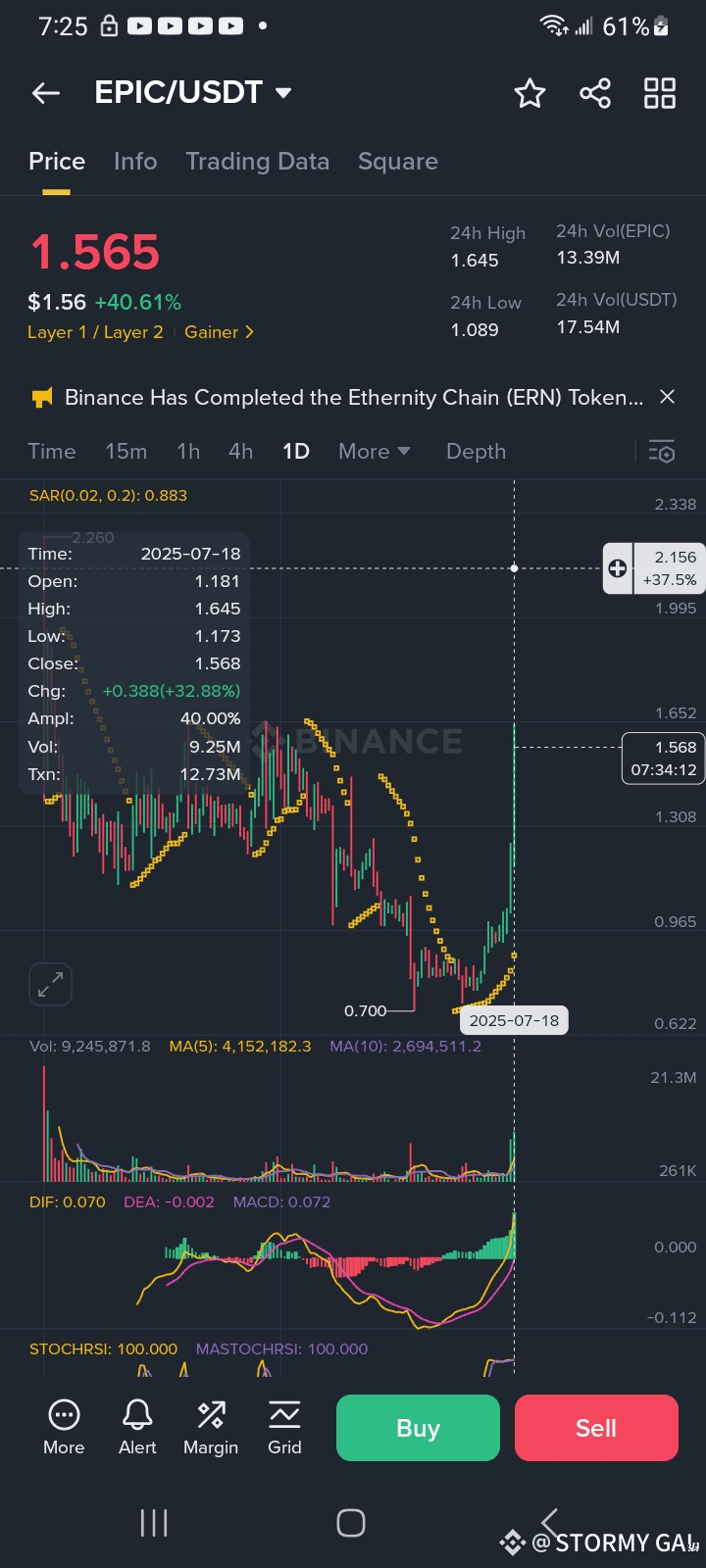706x1568 pixels.
Task: Tap the red Sell button
Action: click(x=596, y=1428)
